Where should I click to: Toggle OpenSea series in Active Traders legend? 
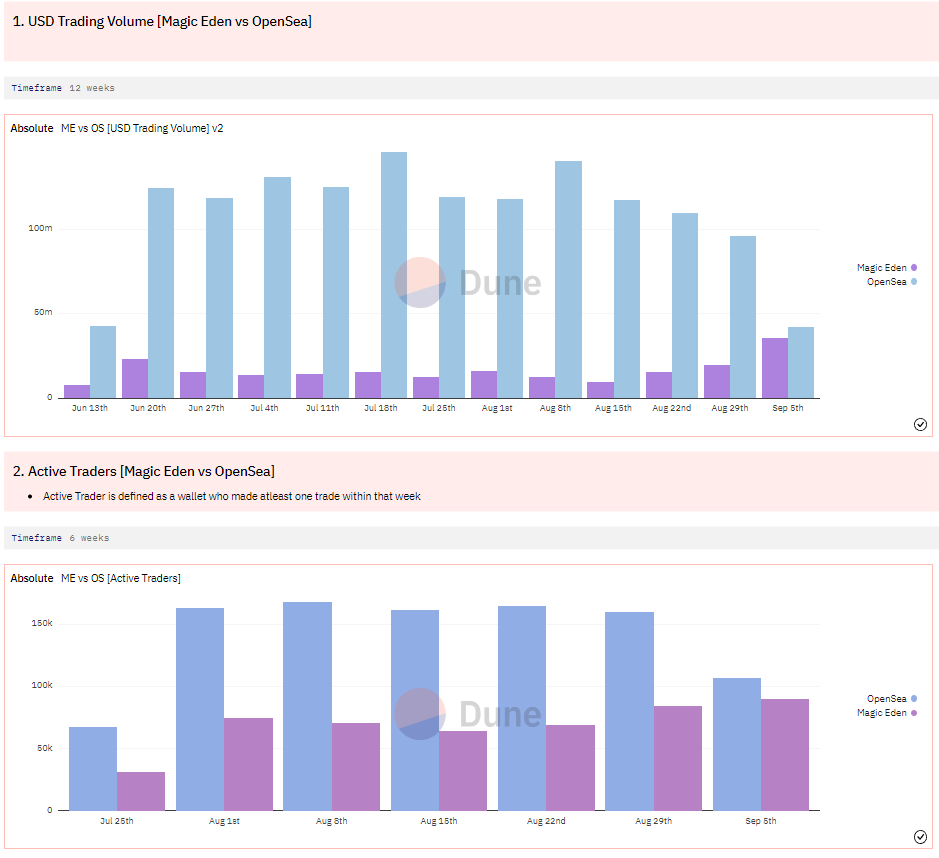892,699
